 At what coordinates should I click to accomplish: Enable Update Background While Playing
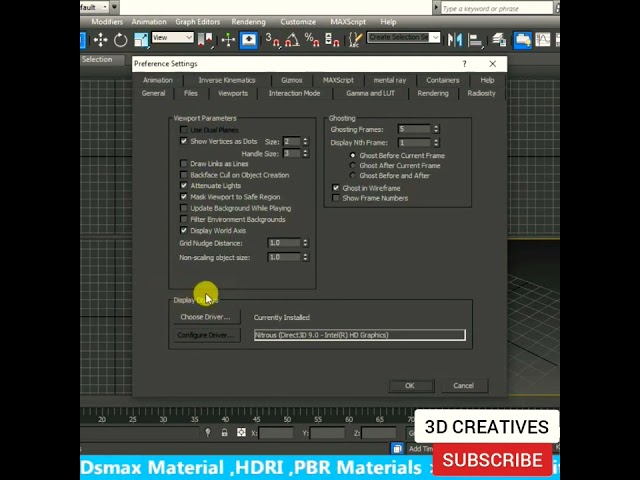(x=184, y=208)
